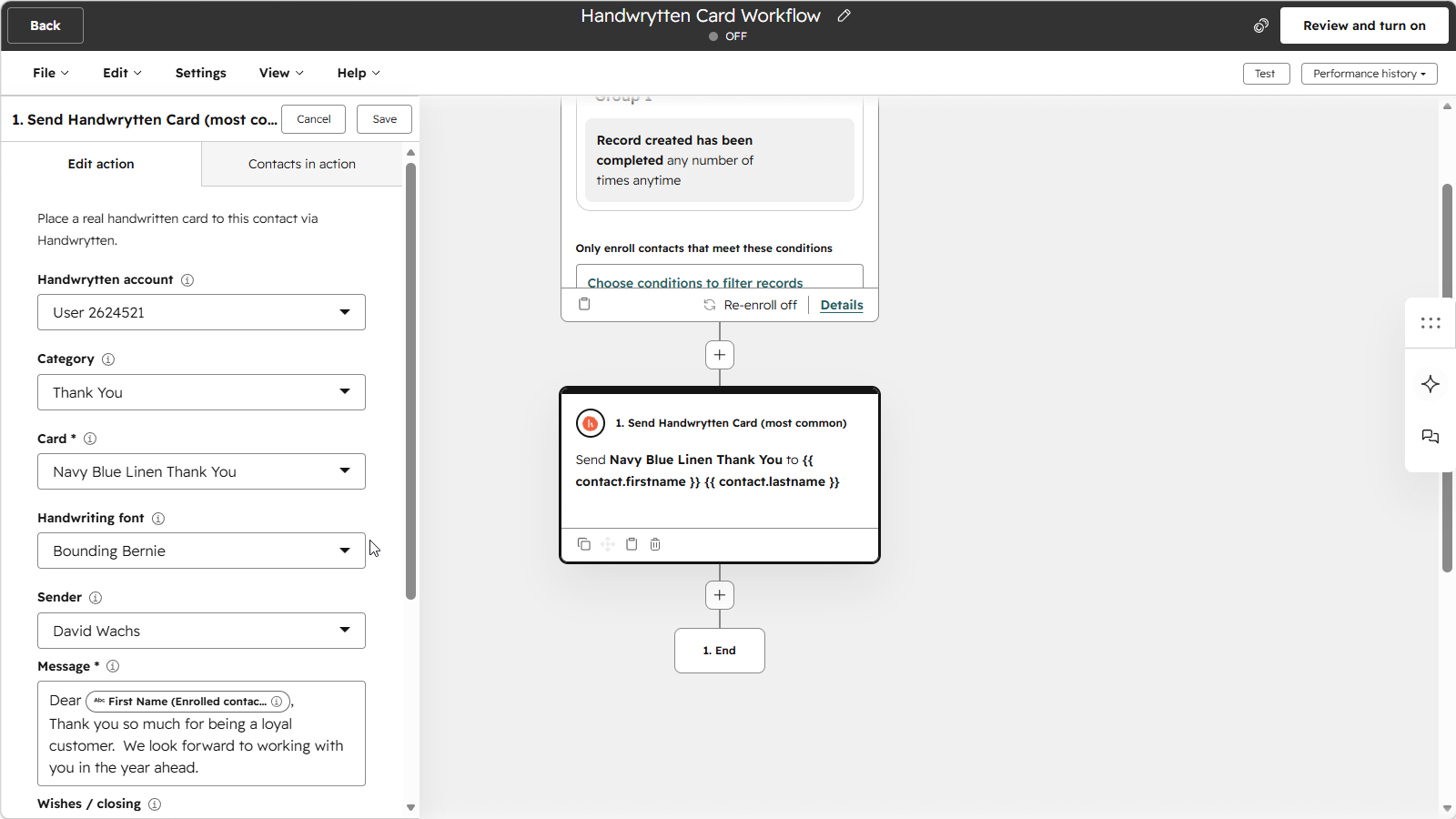Click the Back button
This screenshot has width=1456, height=819.
point(45,25)
